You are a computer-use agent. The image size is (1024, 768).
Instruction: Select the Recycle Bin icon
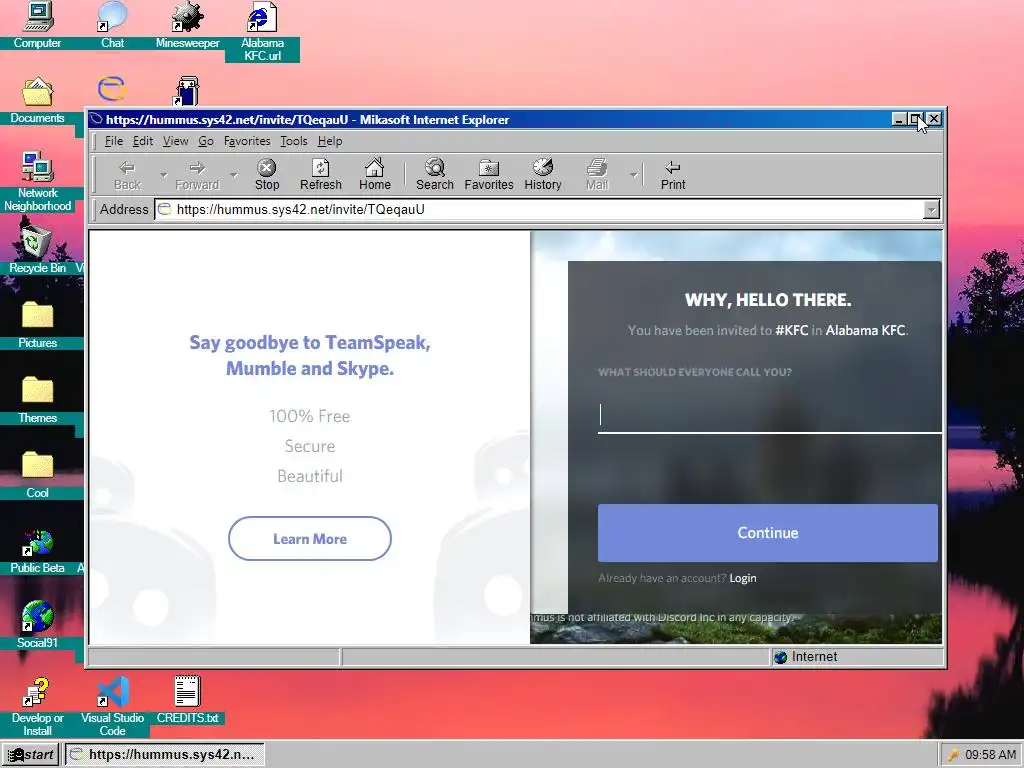37,251
